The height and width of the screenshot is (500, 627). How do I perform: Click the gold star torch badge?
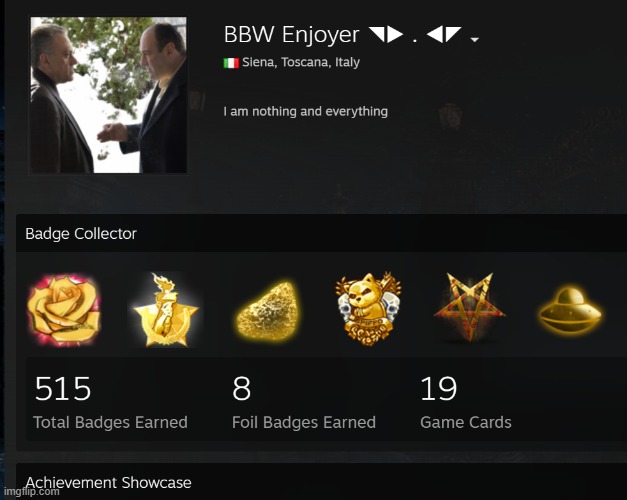click(166, 310)
